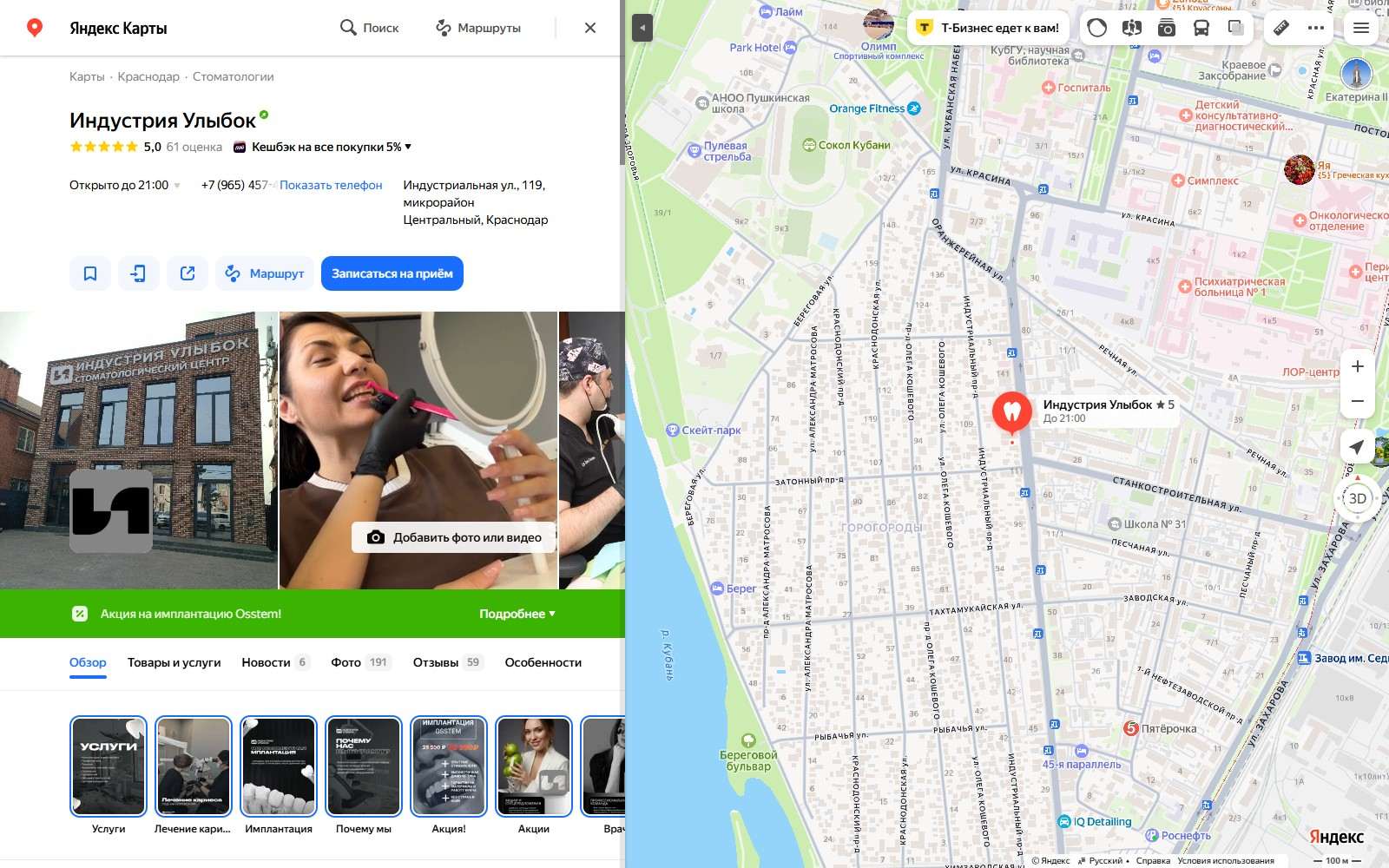Toggle 3D map tilt
Viewport: 1389px width, 868px height.
click(x=1358, y=498)
